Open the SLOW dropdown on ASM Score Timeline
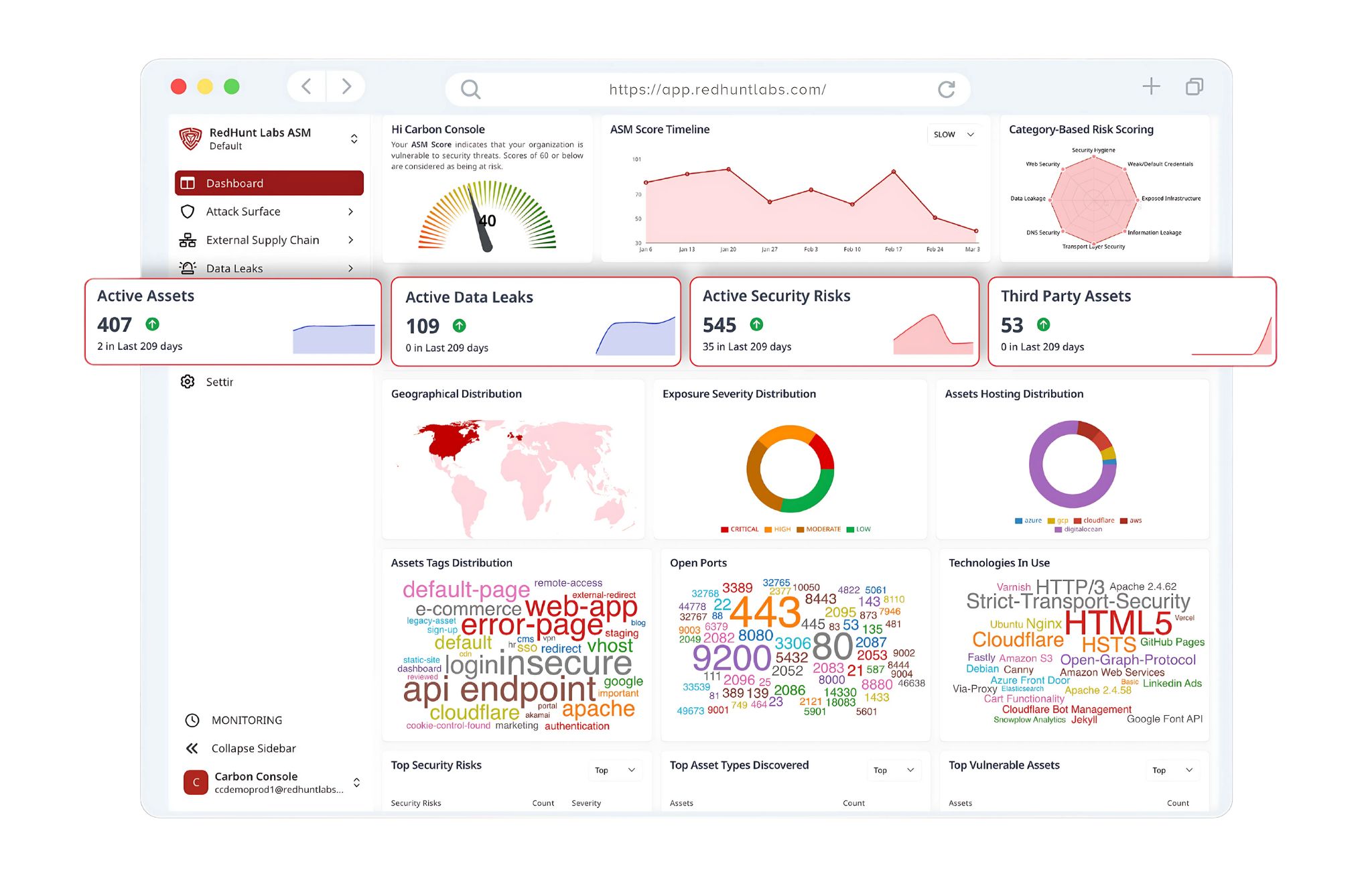This screenshot has height=876, width=1372. [x=953, y=135]
